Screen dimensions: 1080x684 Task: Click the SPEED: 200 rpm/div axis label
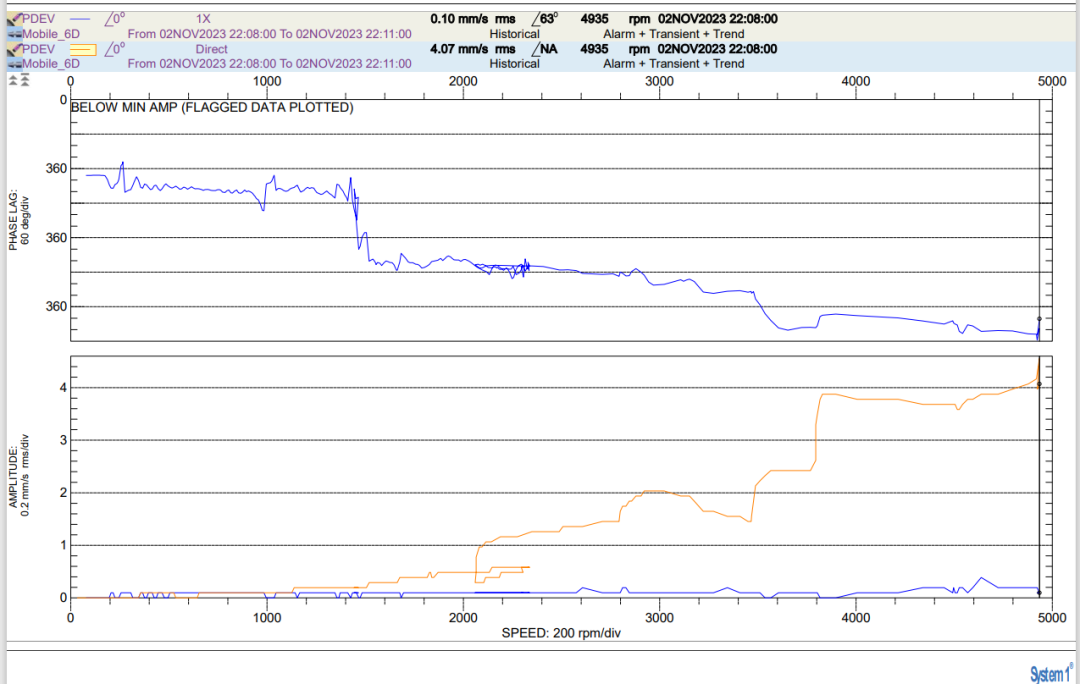coord(561,633)
